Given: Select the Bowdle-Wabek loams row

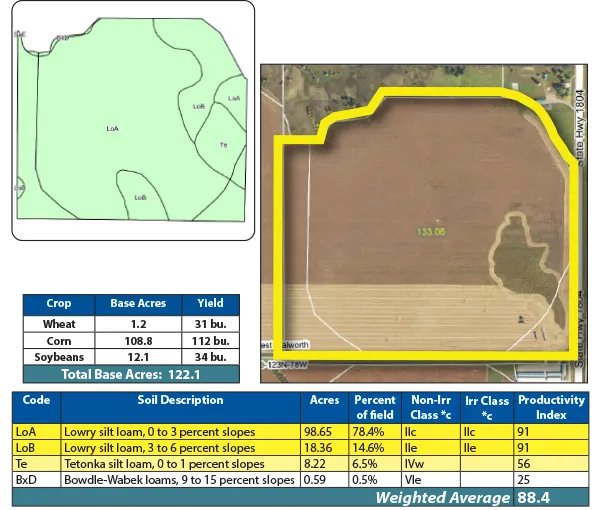Looking at the screenshot, I should pos(180,479).
